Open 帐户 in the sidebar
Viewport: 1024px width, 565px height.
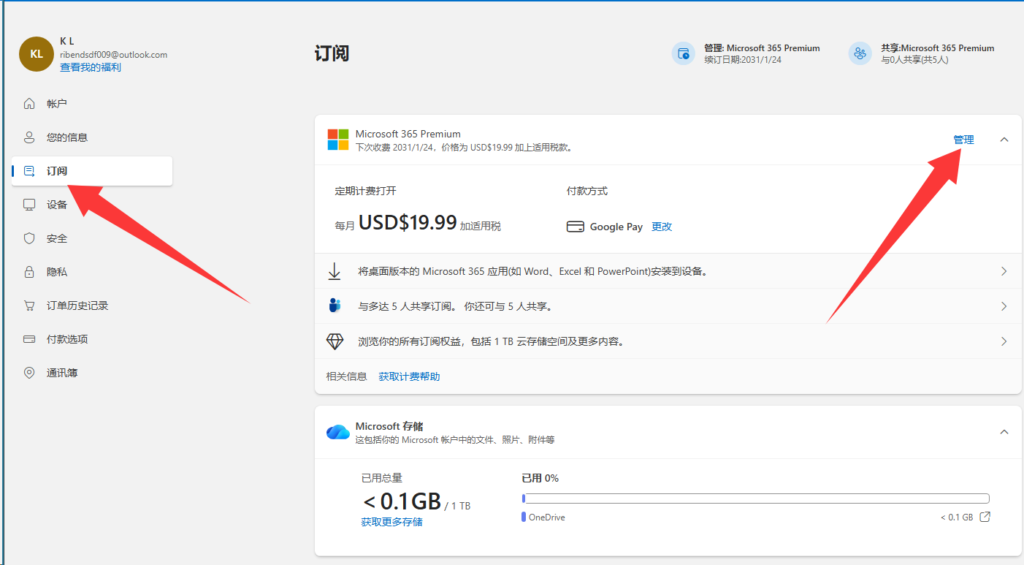[57, 104]
